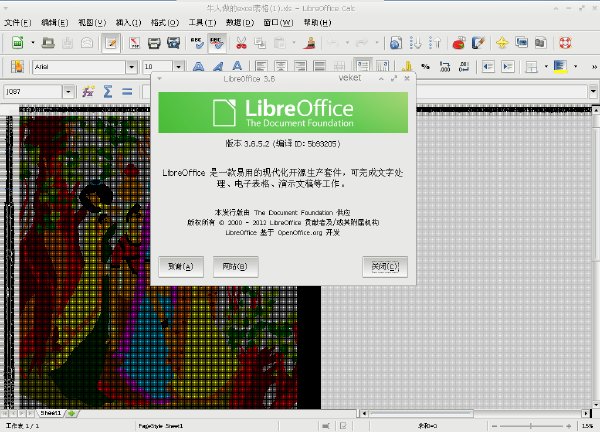600x432 pixels.
Task: Insert a Chart using the chart icon
Action: click(x=458, y=42)
